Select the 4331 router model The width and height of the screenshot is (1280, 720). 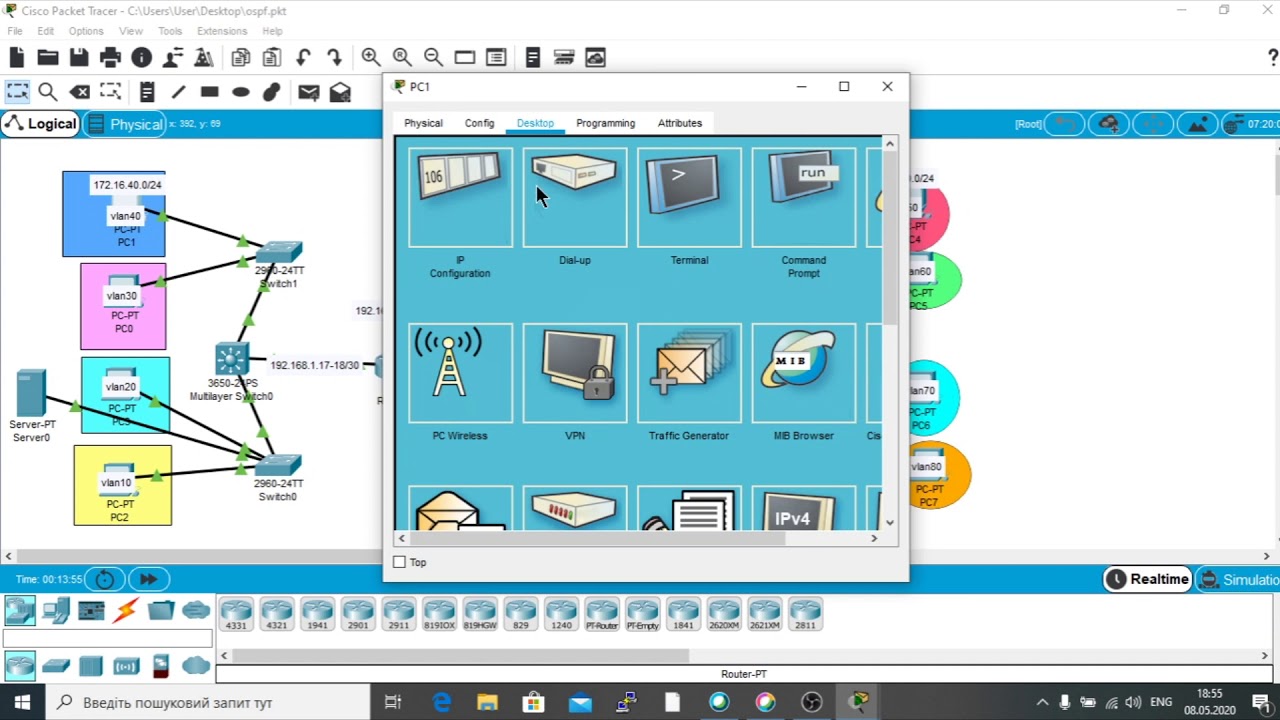click(x=236, y=615)
